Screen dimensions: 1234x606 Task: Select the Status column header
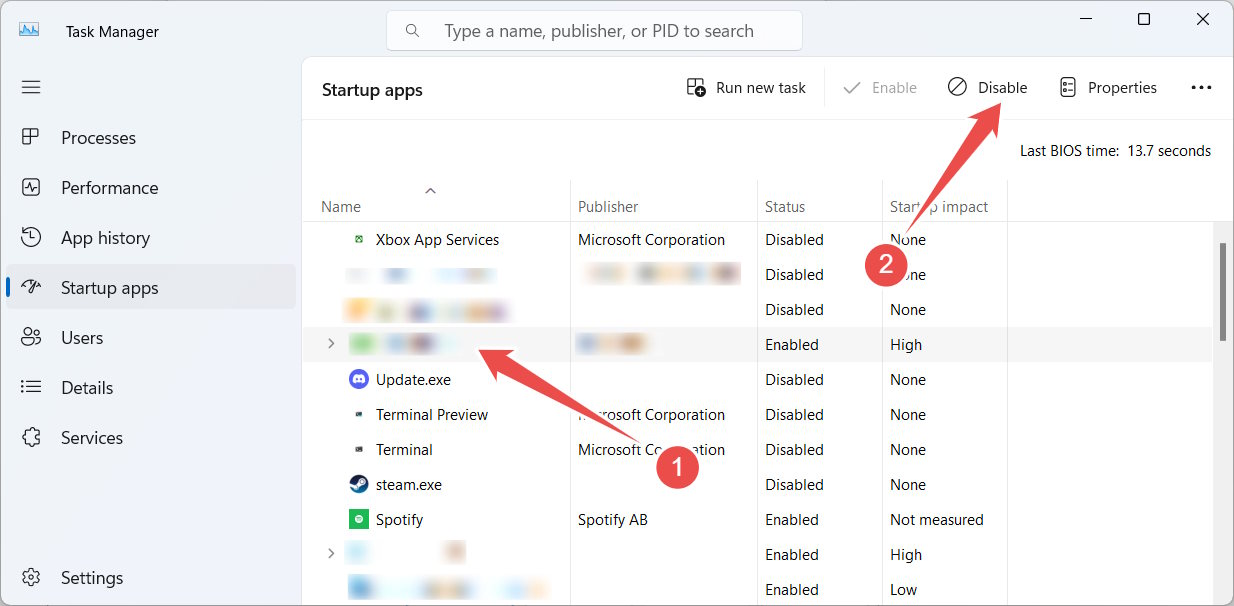click(785, 206)
